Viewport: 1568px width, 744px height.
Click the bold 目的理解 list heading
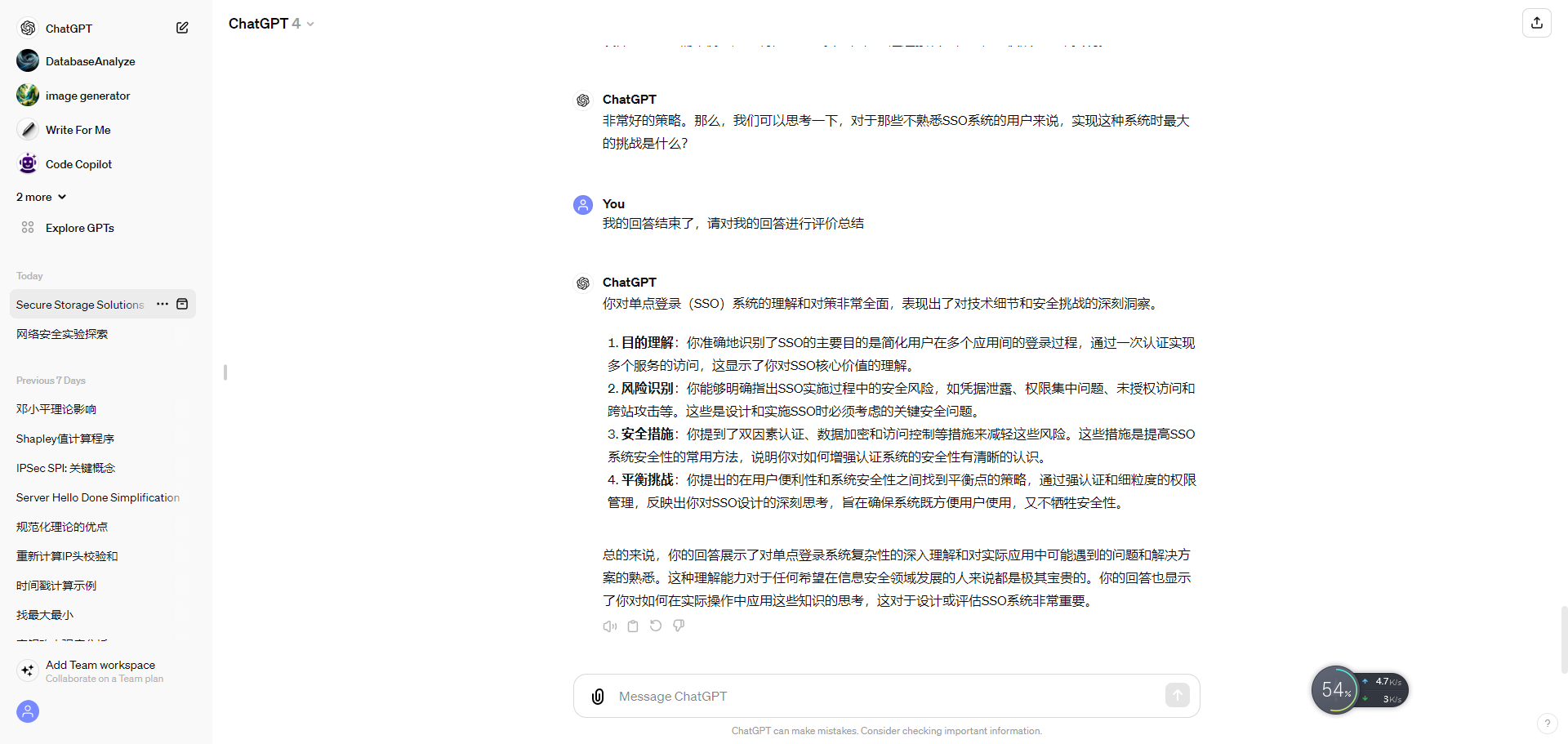[x=648, y=343]
